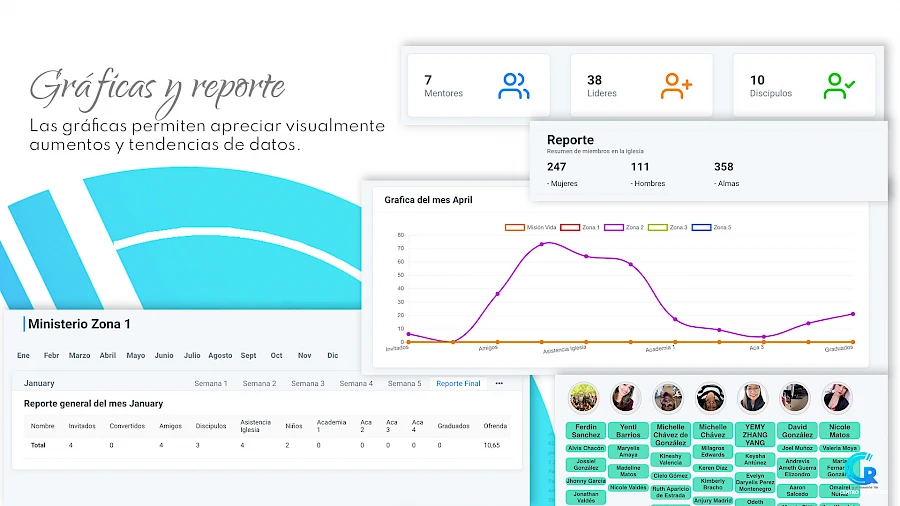Select the Kineshy Valencia member chip
Screen dimensions: 900x506
(x=670, y=460)
